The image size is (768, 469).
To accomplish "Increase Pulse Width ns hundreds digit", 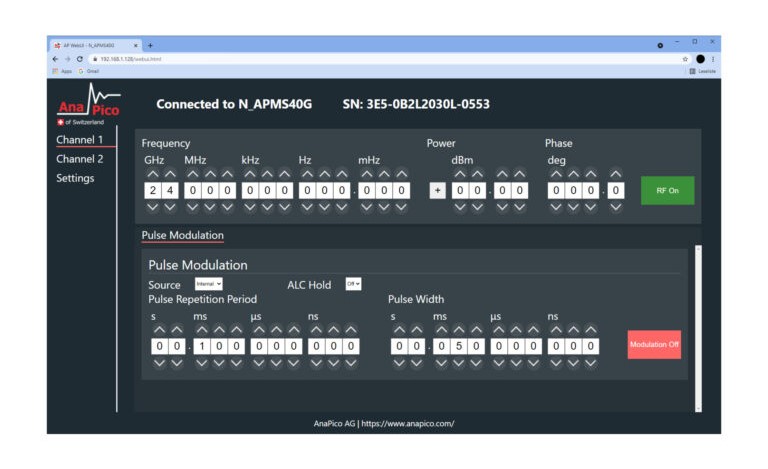I will click(x=556, y=329).
